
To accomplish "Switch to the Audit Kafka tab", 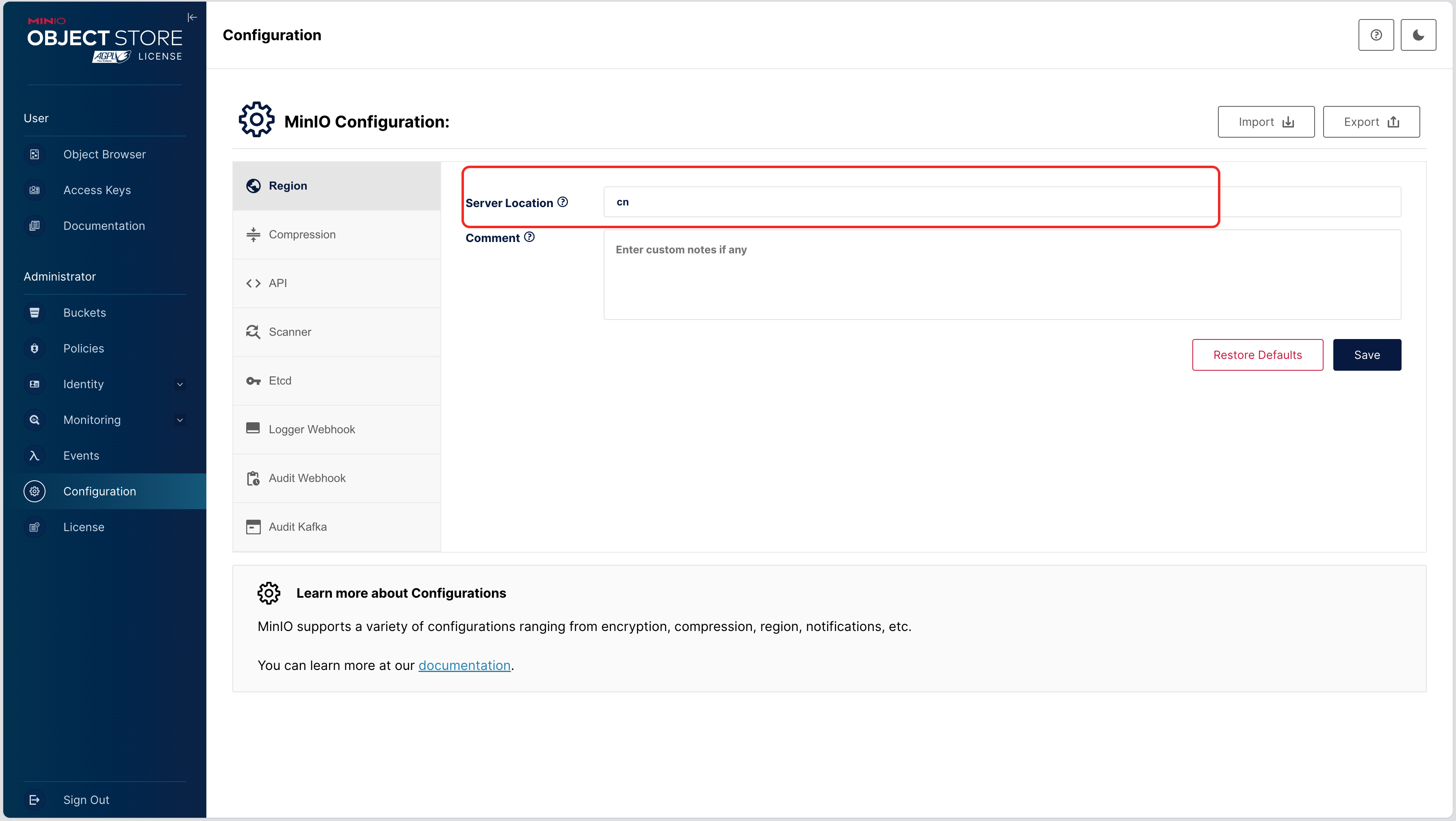I will click(337, 527).
